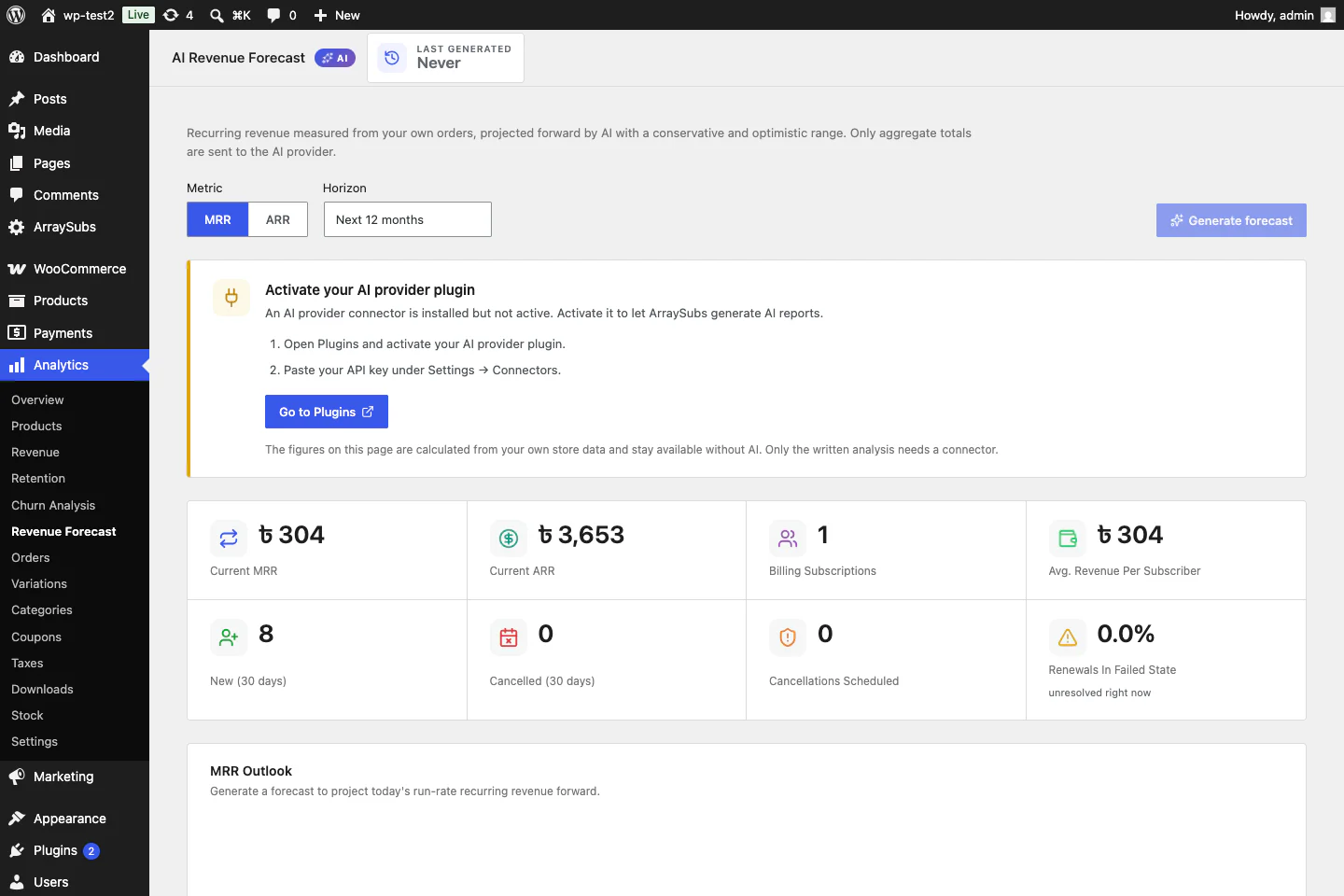Screen dimensions: 1344x896
Task: Click the plug icon in activation notice
Action: pyautogui.click(x=231, y=298)
